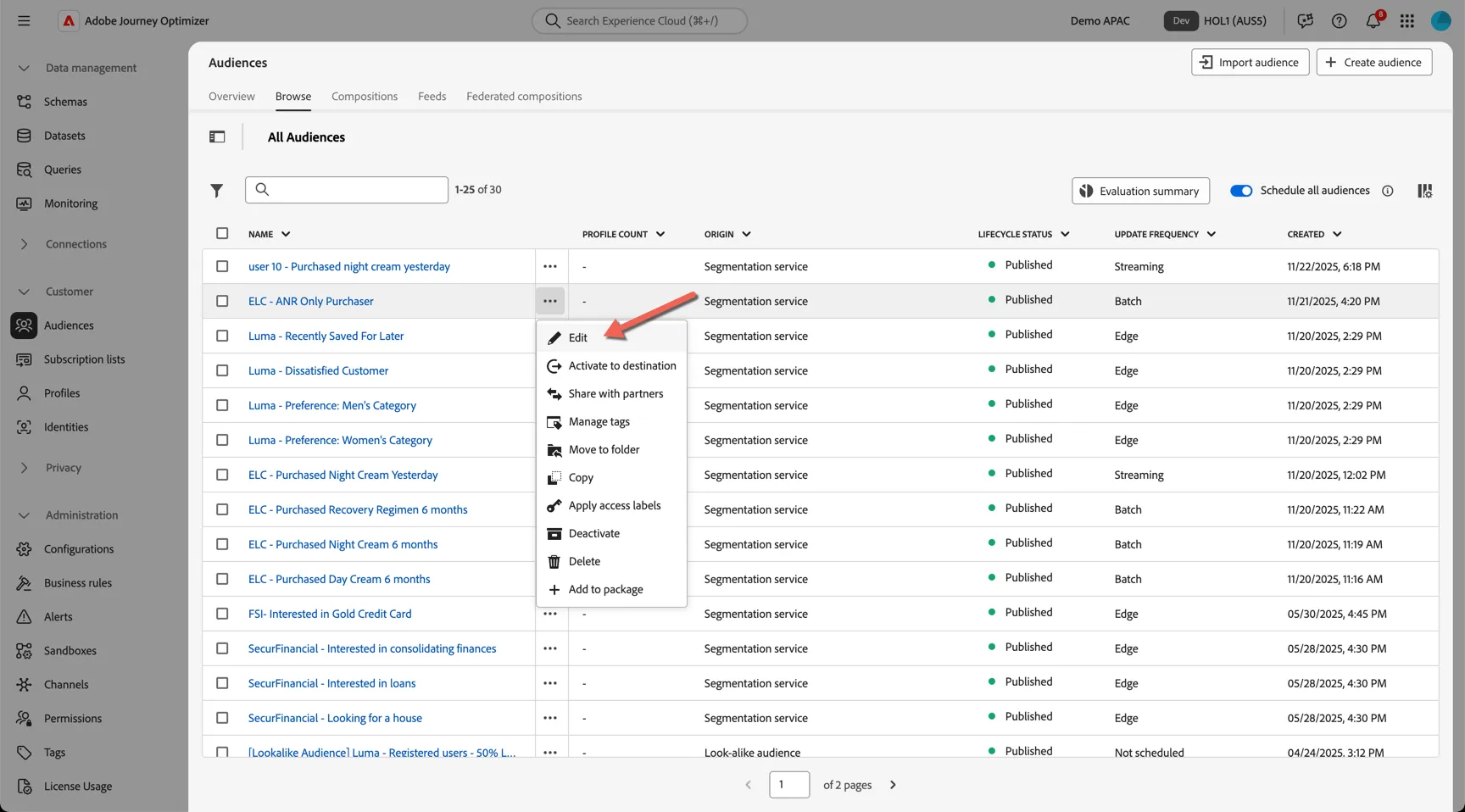Turn off Schedule all audiences toggle
The height and width of the screenshot is (812, 1465).
click(x=1241, y=191)
